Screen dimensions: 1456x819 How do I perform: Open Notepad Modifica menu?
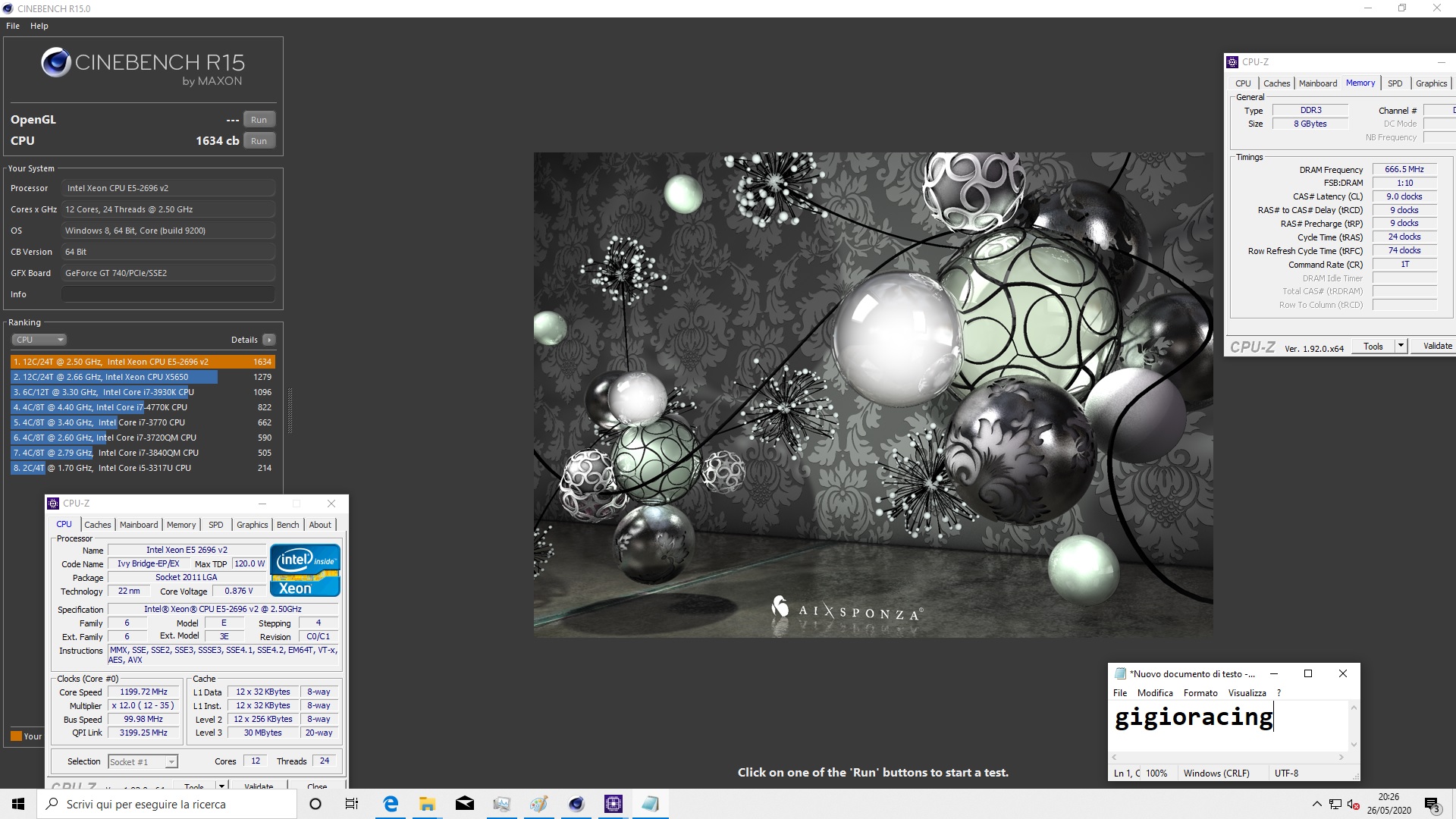[x=1155, y=693]
